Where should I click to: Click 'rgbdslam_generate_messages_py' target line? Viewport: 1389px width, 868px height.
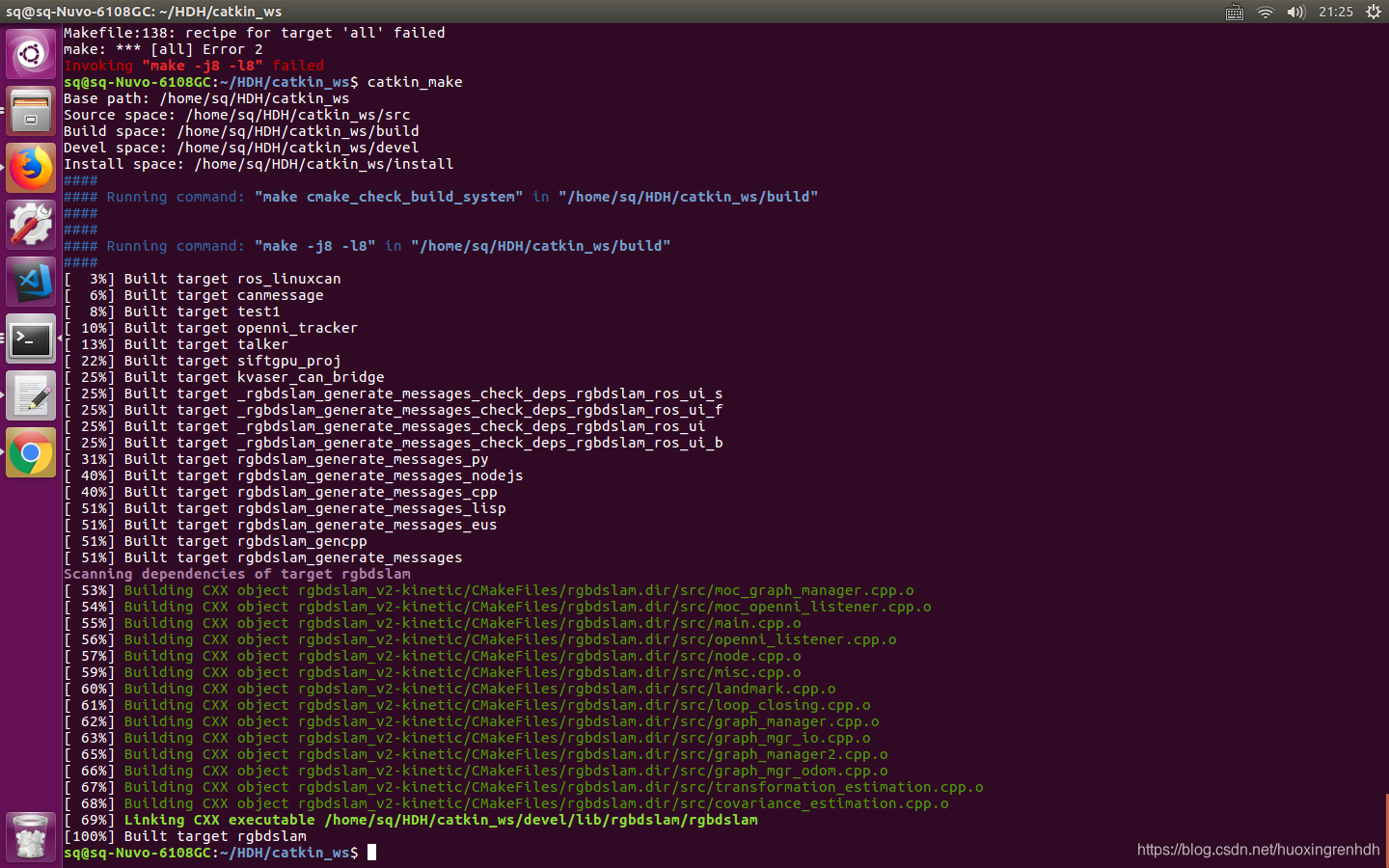point(276,459)
